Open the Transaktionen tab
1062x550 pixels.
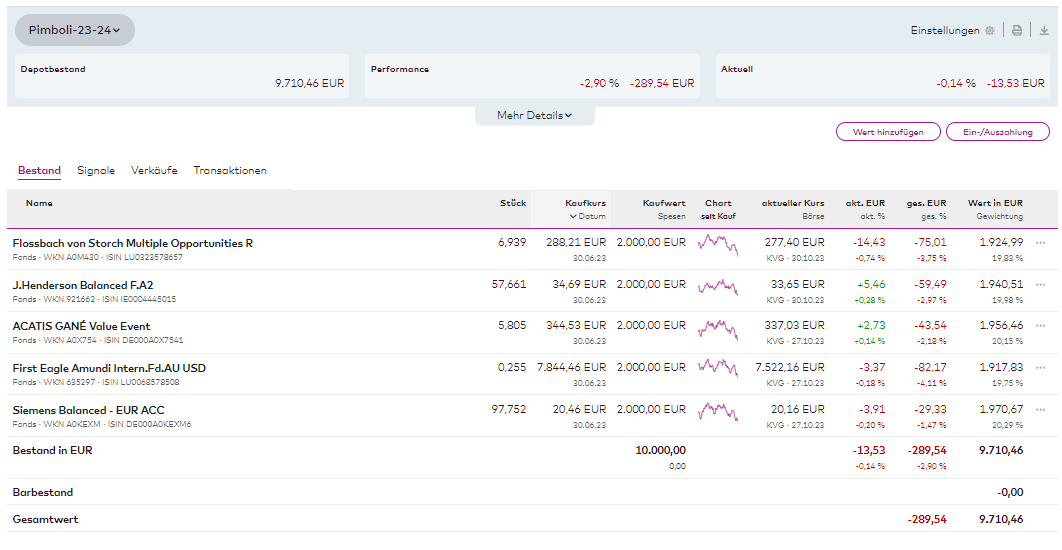click(230, 171)
